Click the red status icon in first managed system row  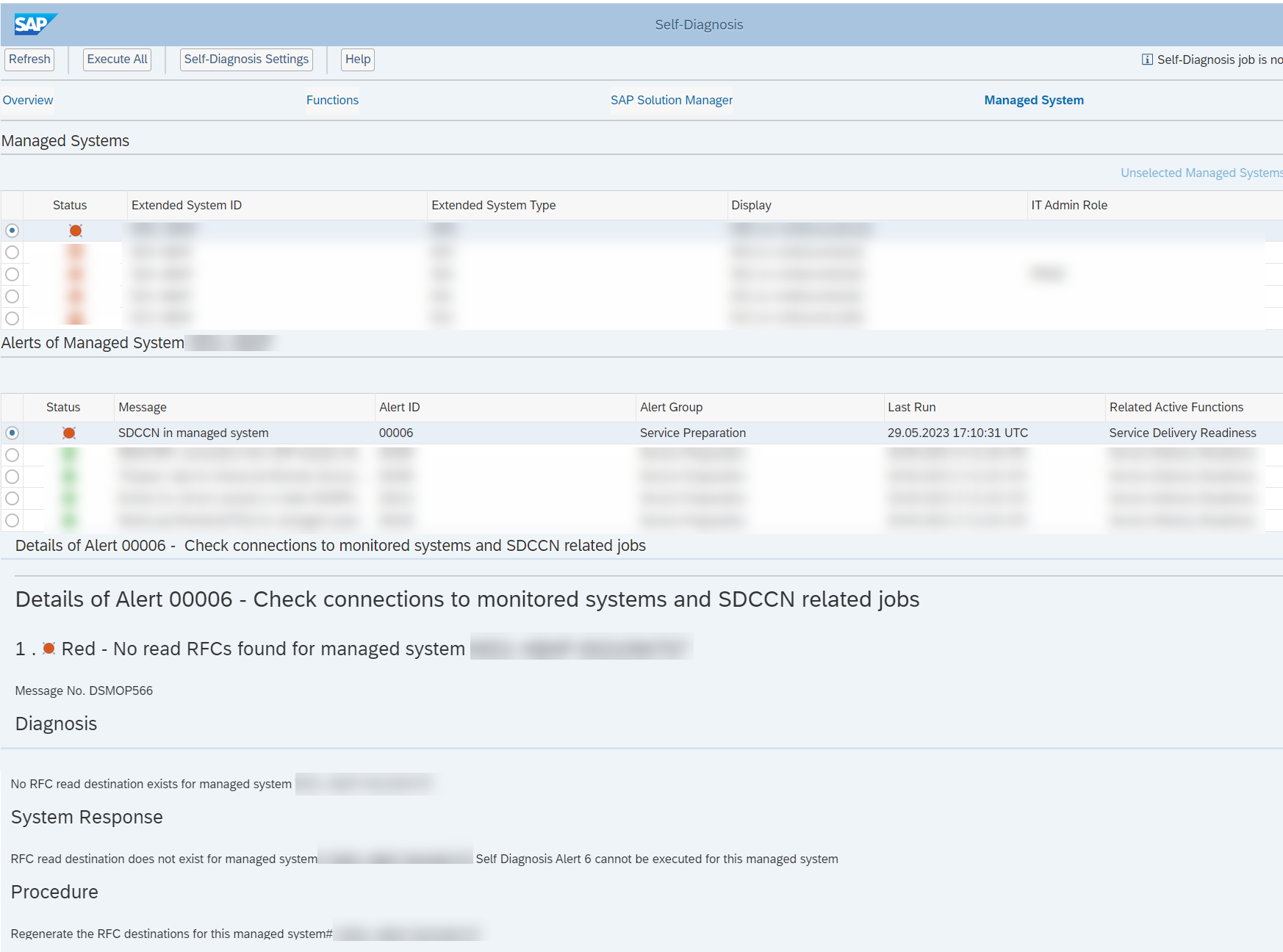(x=75, y=231)
